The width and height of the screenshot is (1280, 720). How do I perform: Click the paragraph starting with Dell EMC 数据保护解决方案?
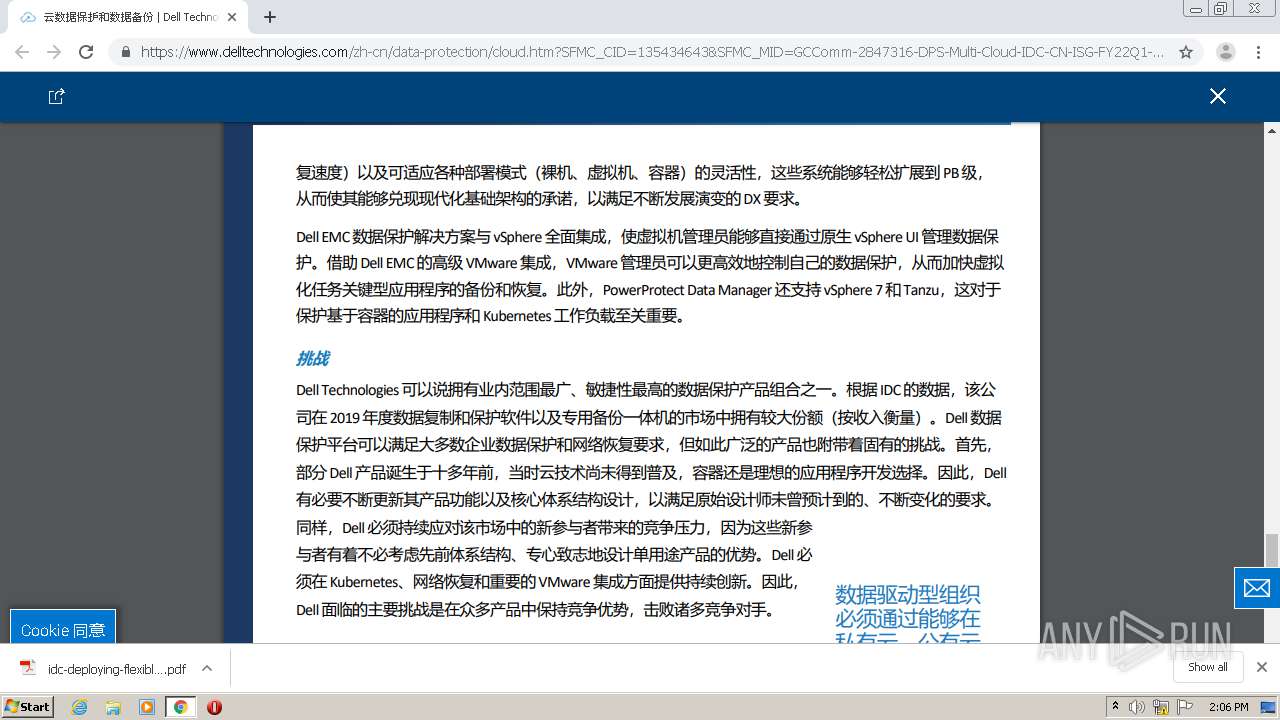(650, 276)
